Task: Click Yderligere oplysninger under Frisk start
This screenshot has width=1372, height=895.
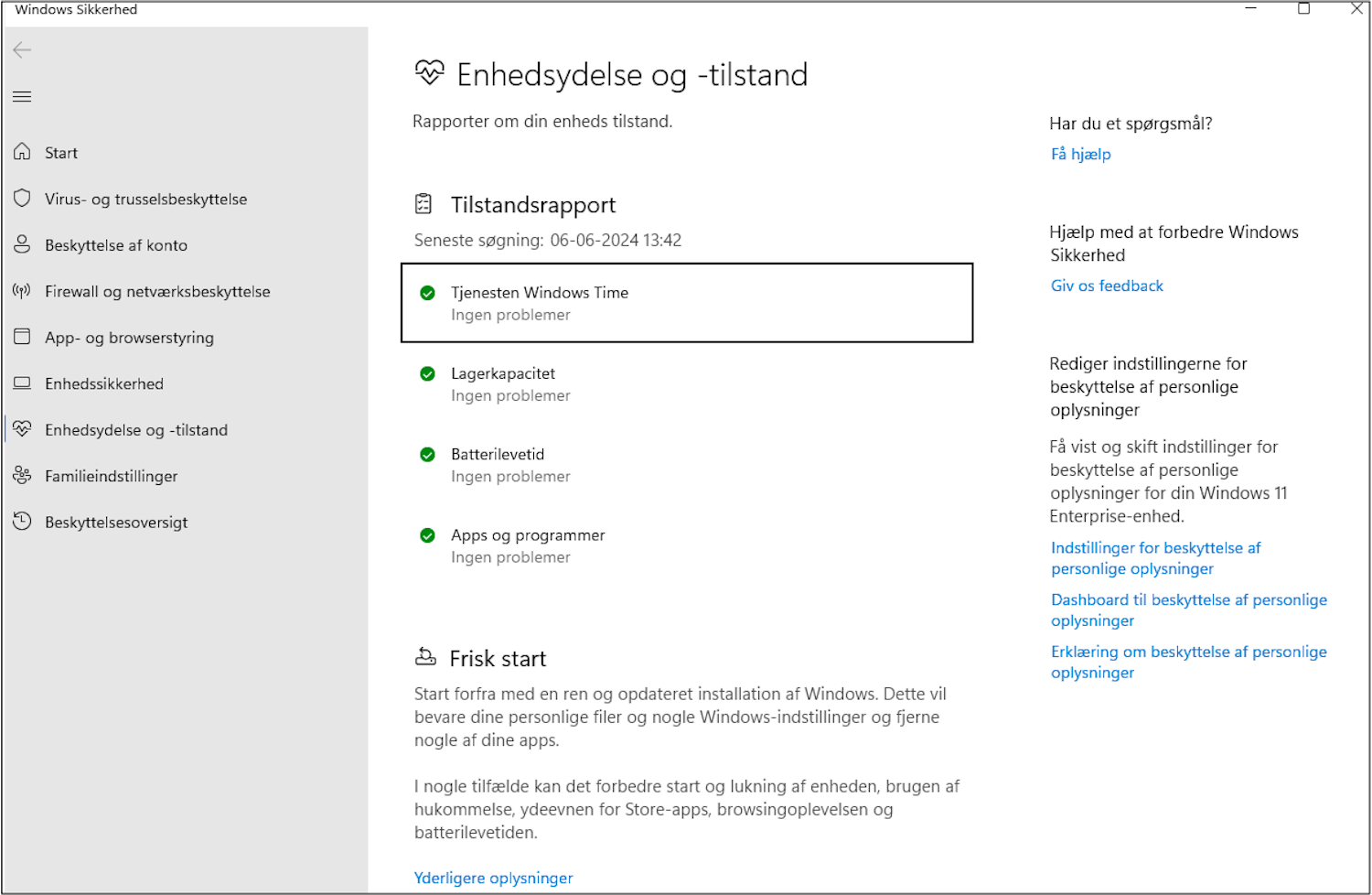Action: [494, 878]
